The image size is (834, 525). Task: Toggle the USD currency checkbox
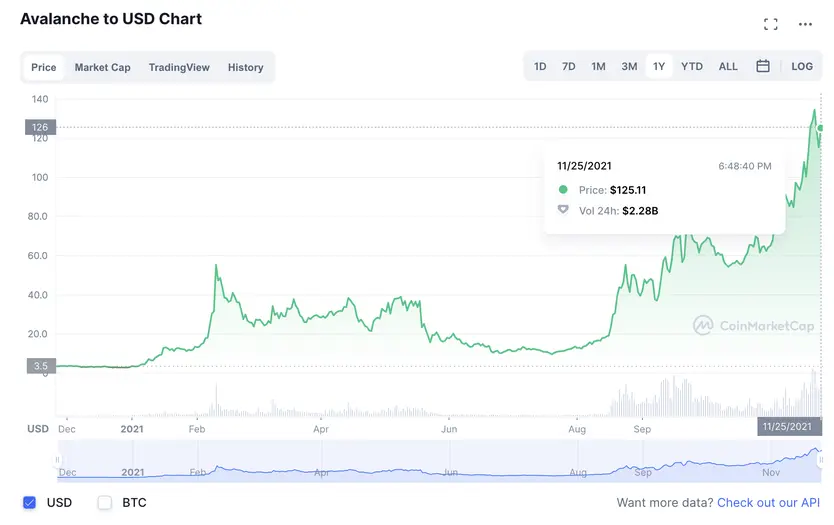pos(29,502)
